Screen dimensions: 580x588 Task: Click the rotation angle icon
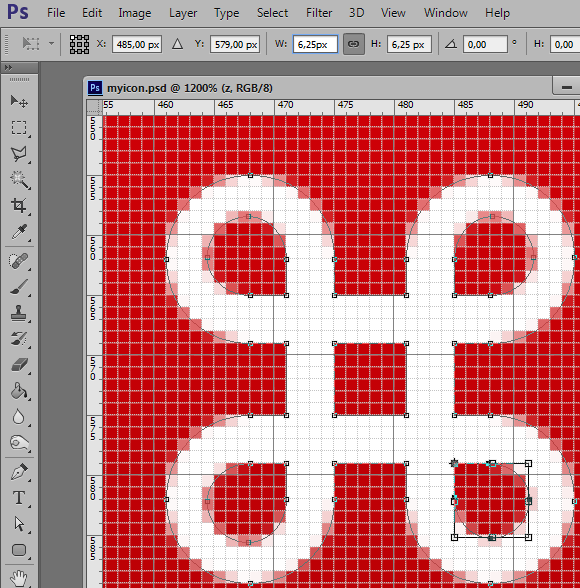click(x=451, y=45)
